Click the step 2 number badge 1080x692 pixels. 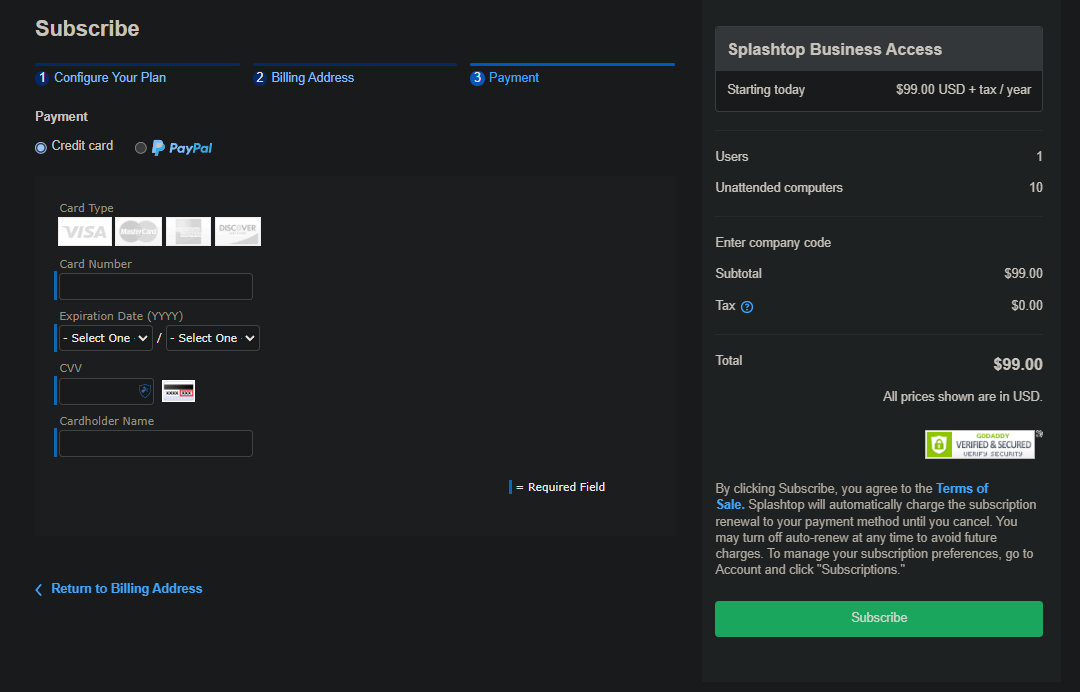click(260, 78)
